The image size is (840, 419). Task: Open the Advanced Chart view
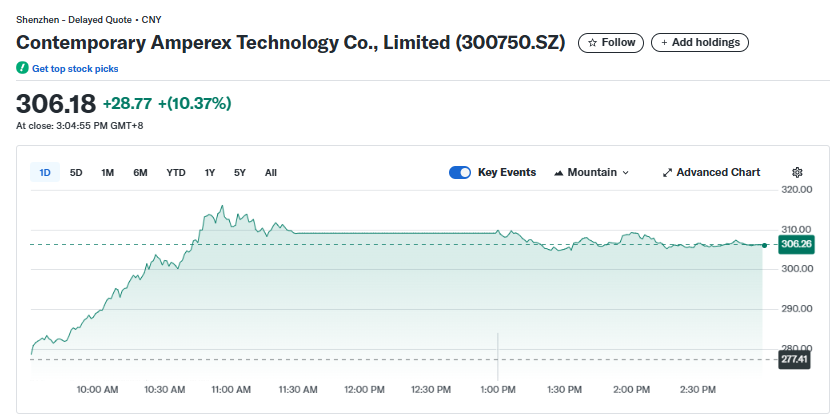(x=711, y=173)
